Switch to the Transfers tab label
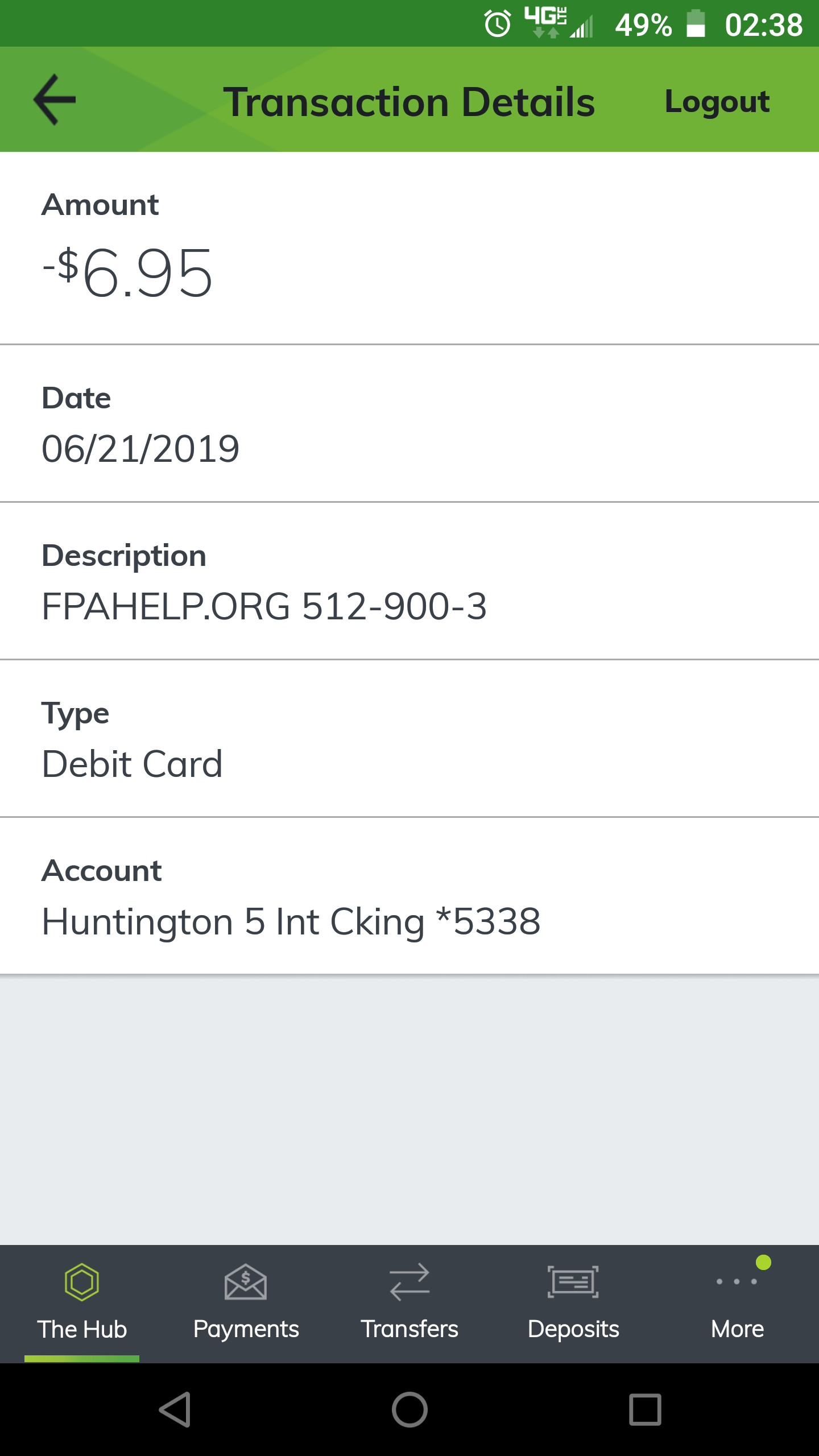Screen dimensions: 819x1456 point(409,1330)
